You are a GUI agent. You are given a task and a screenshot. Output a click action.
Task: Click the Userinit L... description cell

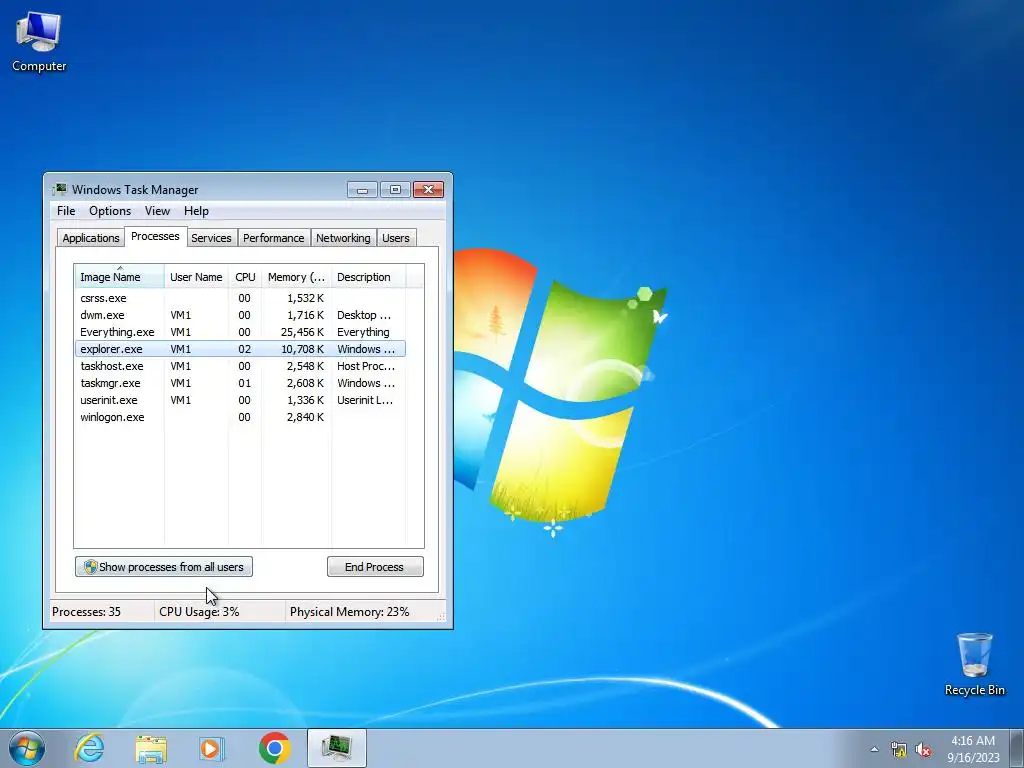[x=365, y=400]
